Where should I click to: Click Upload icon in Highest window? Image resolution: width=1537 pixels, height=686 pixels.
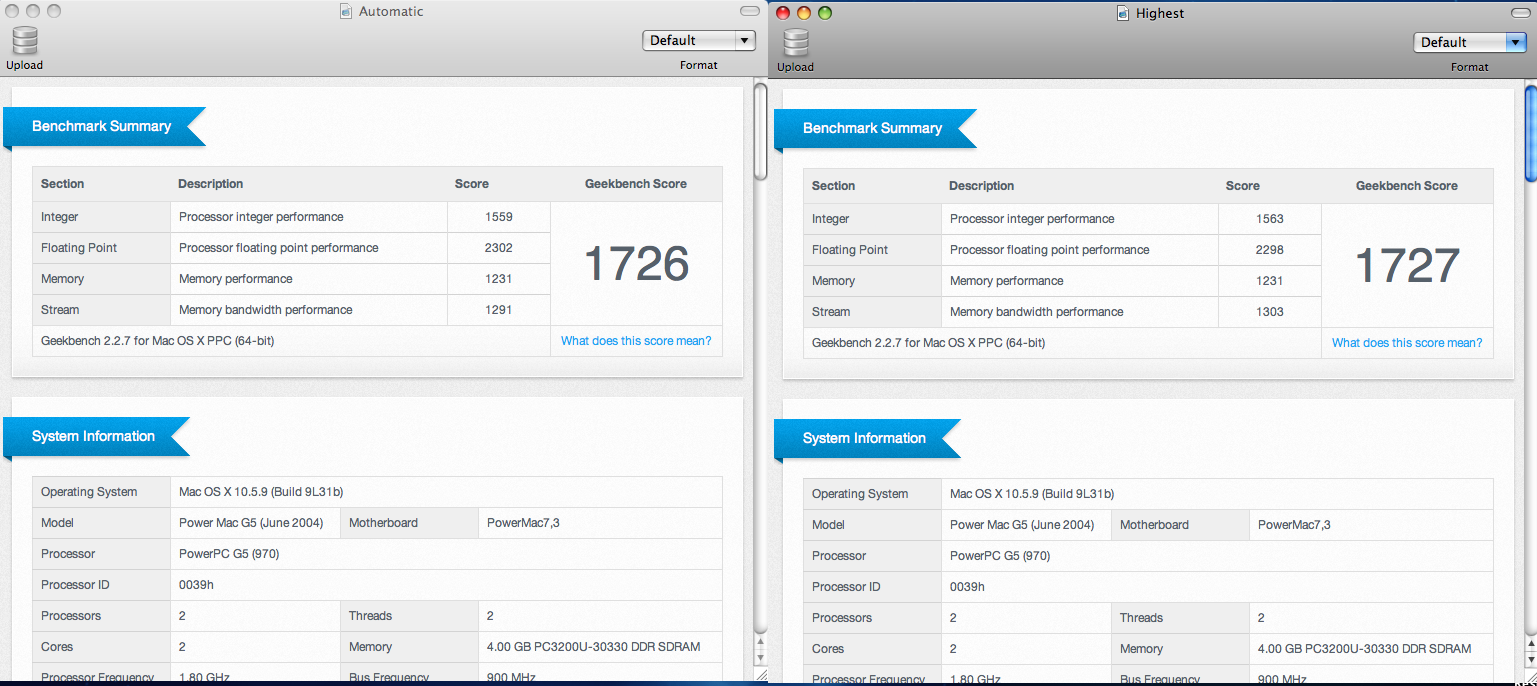[796, 43]
